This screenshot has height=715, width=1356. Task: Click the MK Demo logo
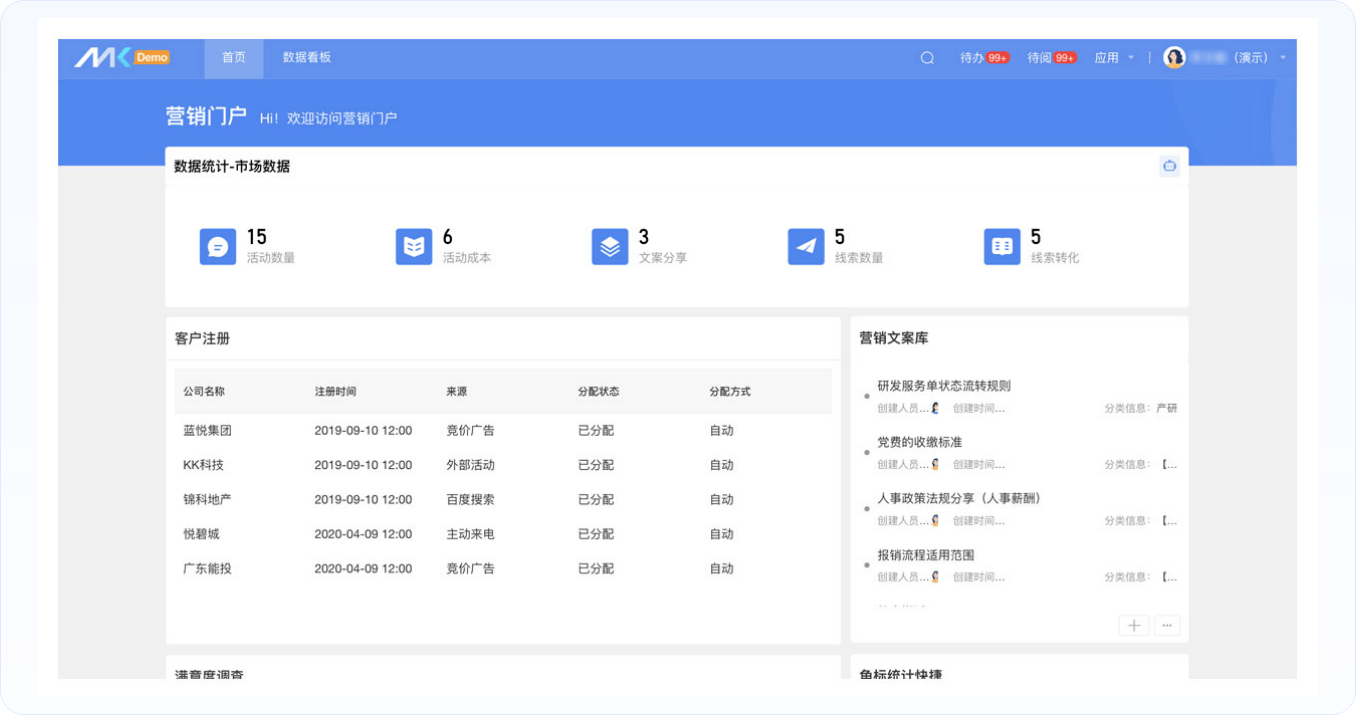pyautogui.click(x=122, y=58)
